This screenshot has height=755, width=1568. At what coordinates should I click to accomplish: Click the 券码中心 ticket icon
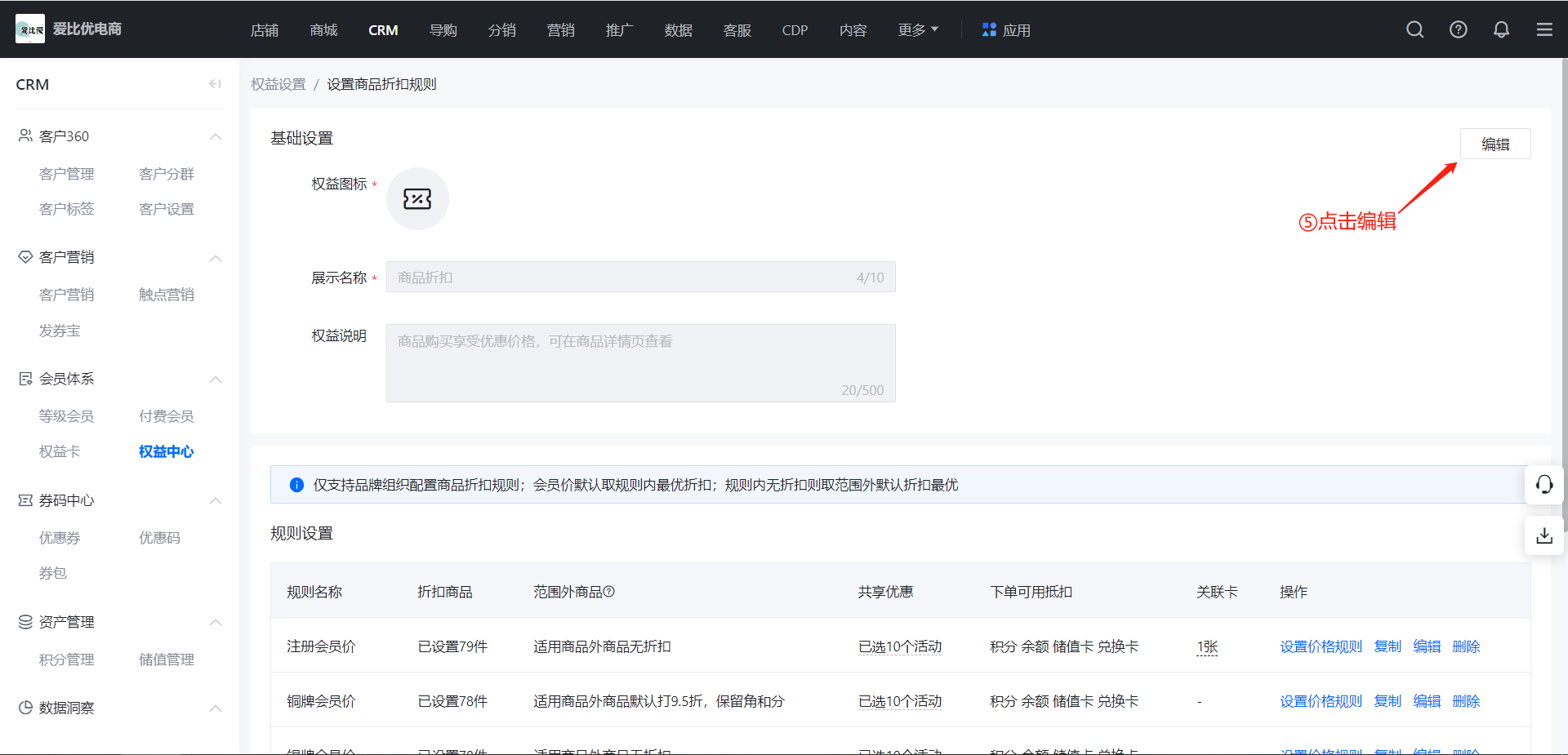25,500
